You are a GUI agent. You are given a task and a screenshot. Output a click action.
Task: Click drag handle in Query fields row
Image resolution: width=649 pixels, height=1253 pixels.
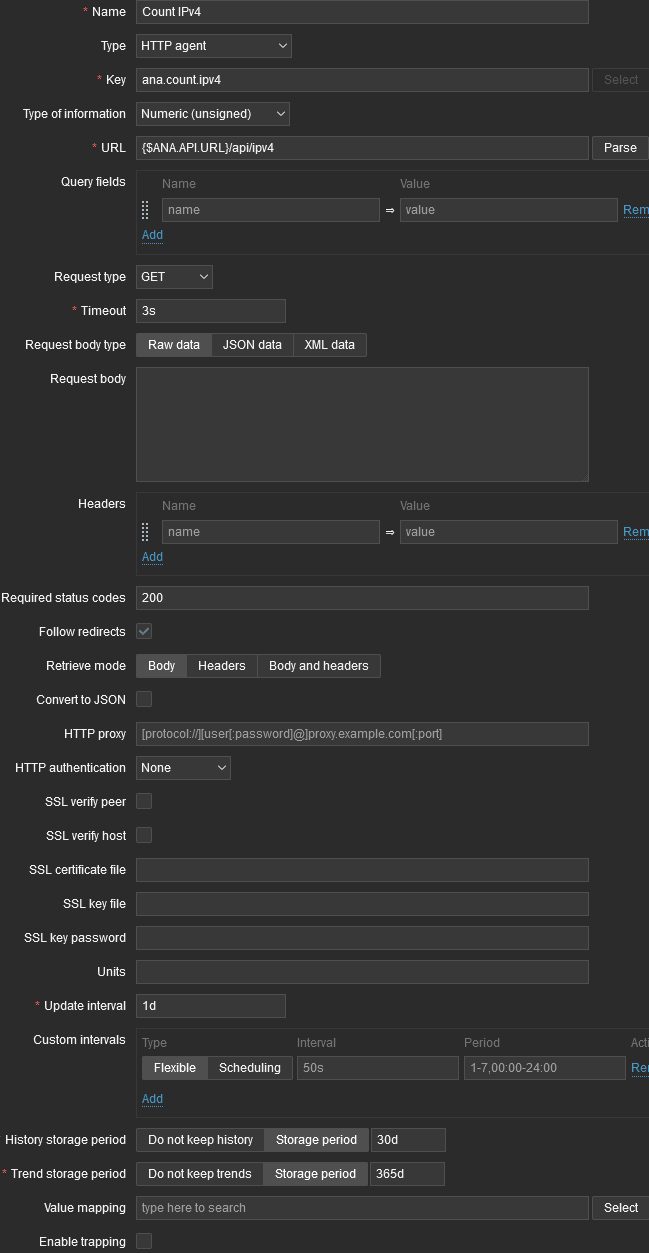coord(145,210)
